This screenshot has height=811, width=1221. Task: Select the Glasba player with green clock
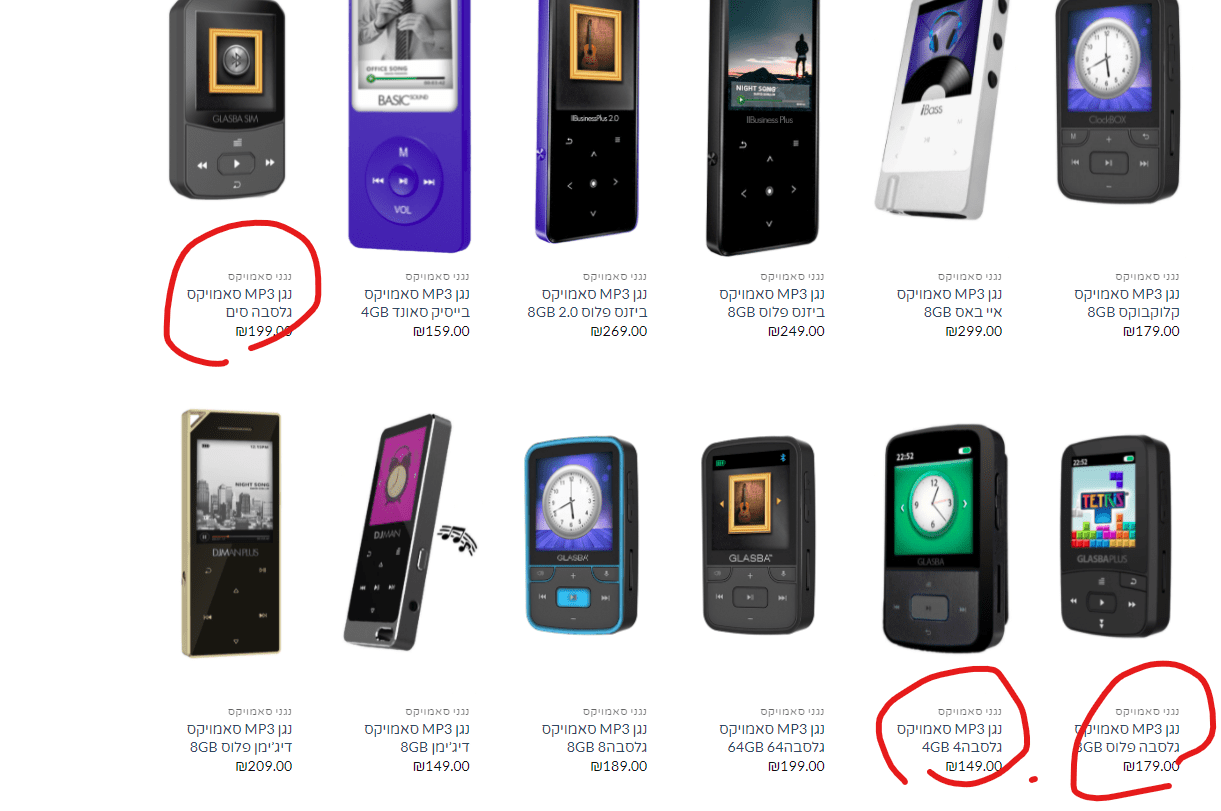[945, 538]
